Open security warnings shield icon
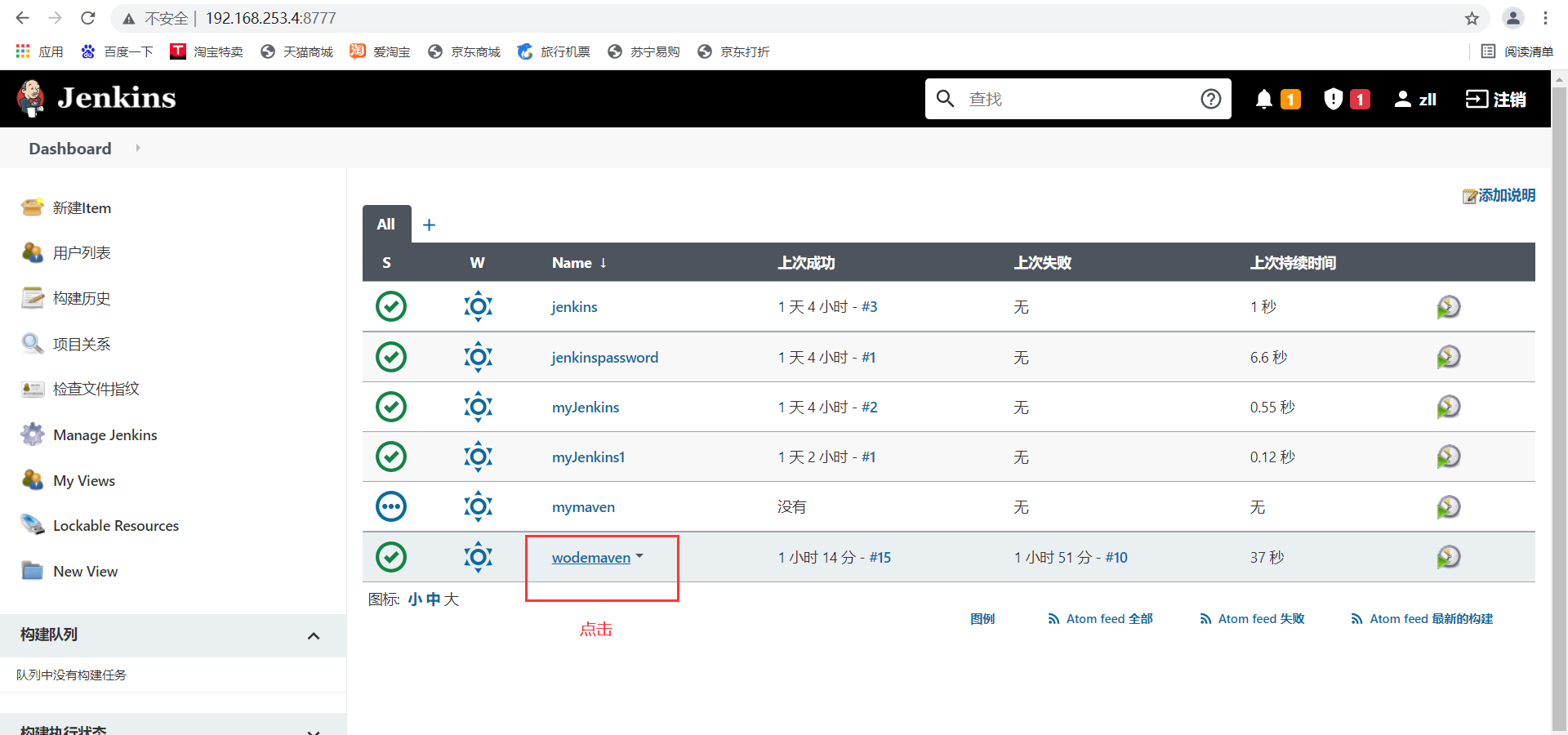Viewport: 1568px width, 735px height. point(1333,99)
